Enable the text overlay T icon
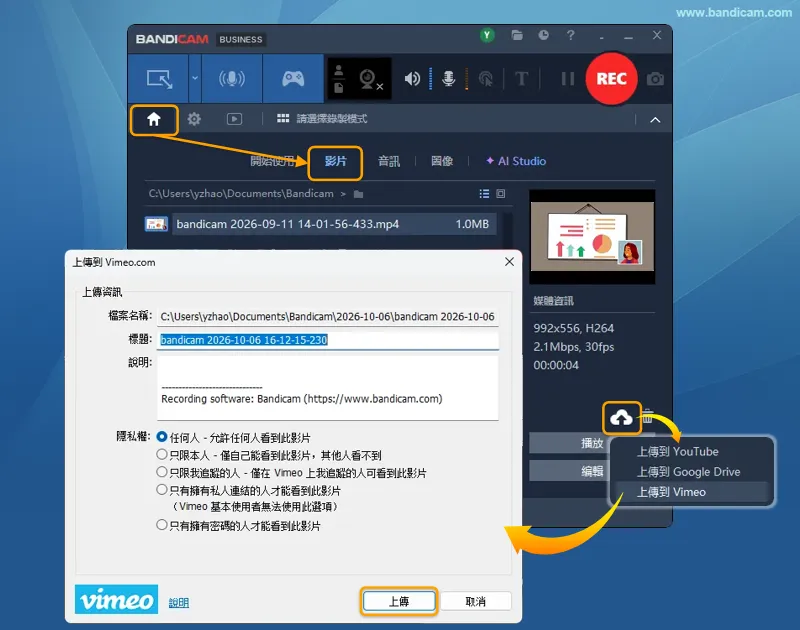Screen dimensions: 800x630 coord(521,79)
